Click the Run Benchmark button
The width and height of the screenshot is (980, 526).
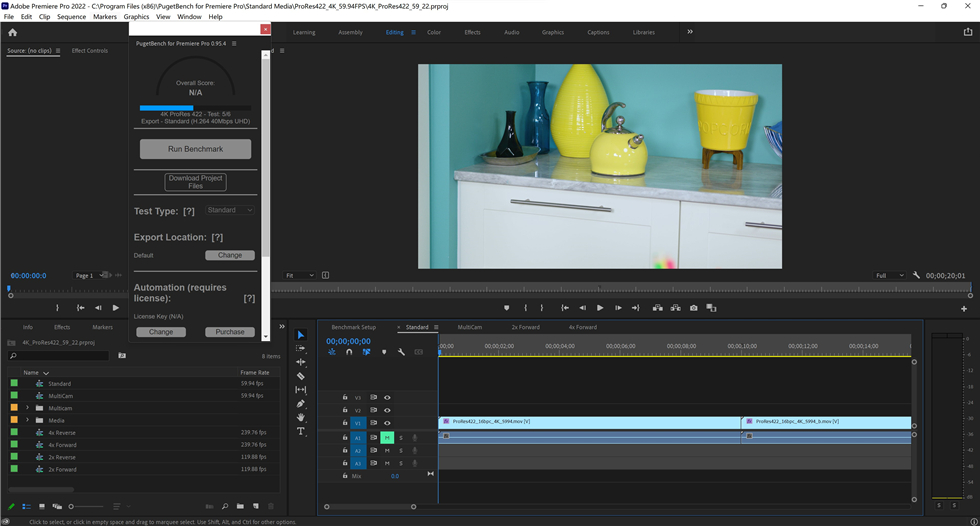point(195,149)
